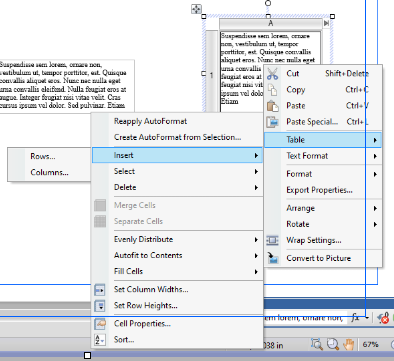Select Paste from context menu
The width and height of the screenshot is (394, 361).
(323, 106)
